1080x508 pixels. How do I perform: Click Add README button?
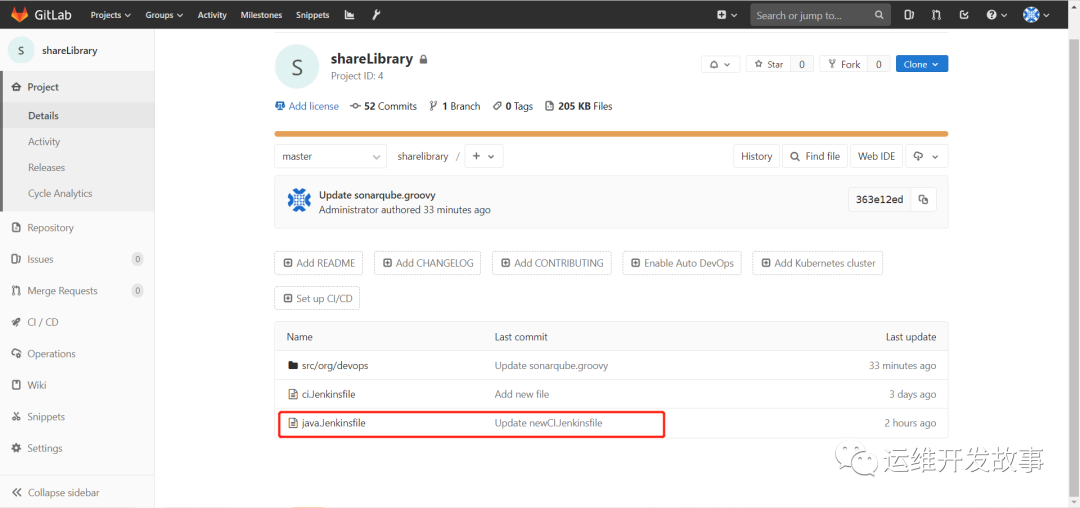[319, 263]
